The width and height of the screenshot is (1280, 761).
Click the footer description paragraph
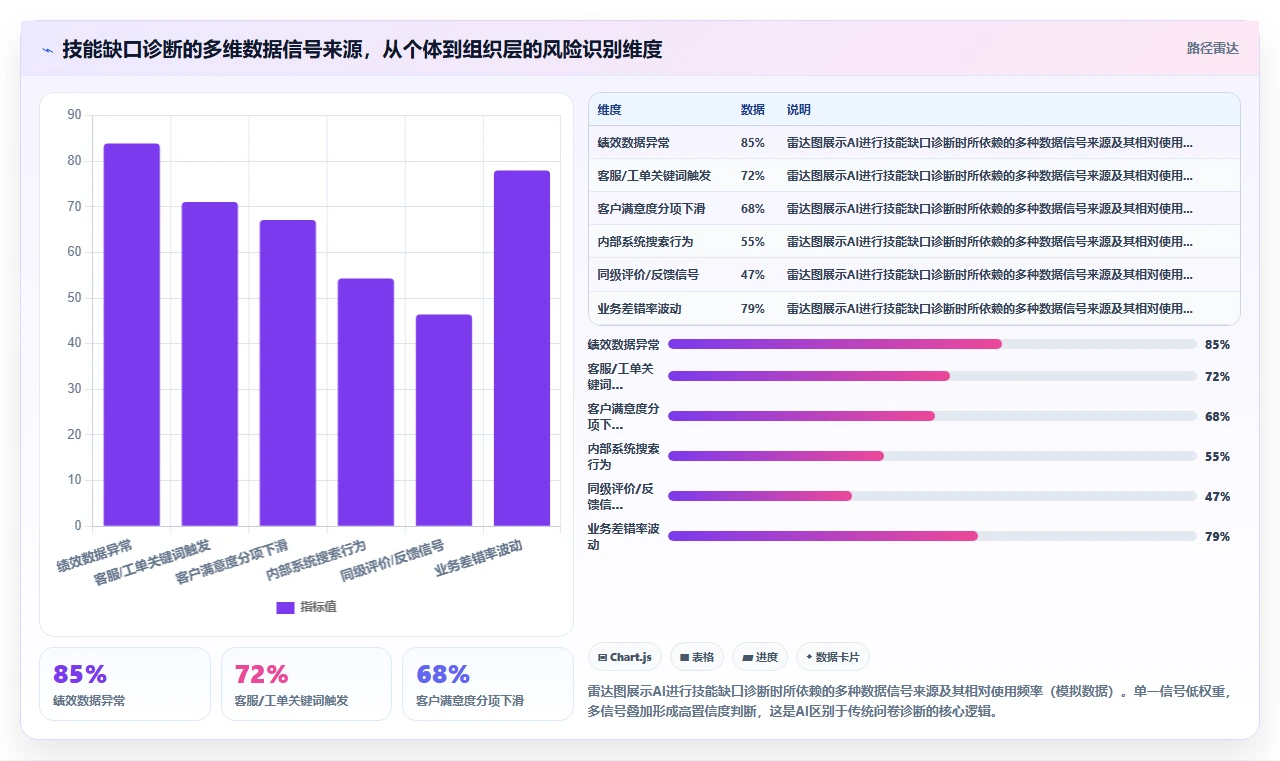[914, 702]
